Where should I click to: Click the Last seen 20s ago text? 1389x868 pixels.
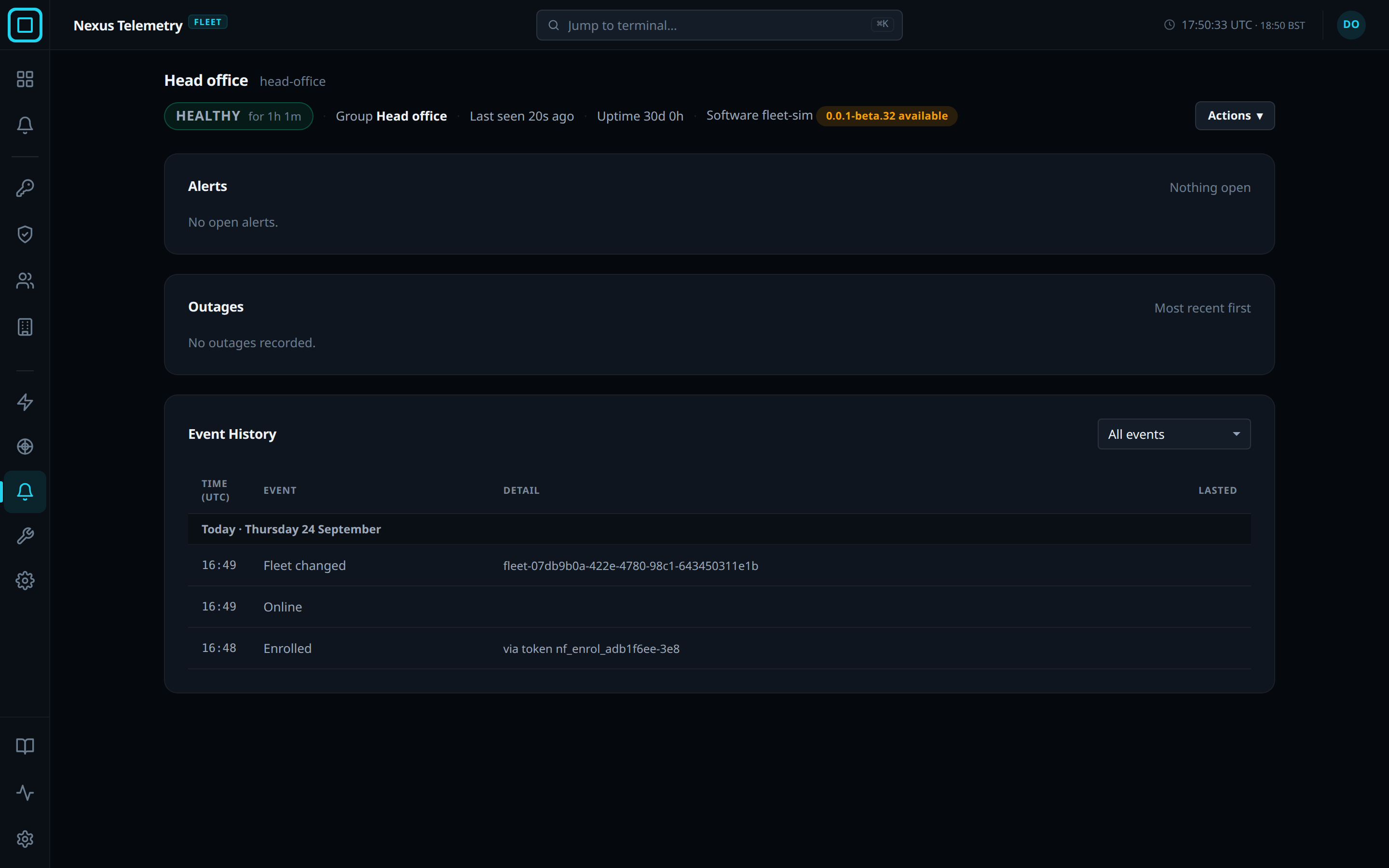point(521,116)
